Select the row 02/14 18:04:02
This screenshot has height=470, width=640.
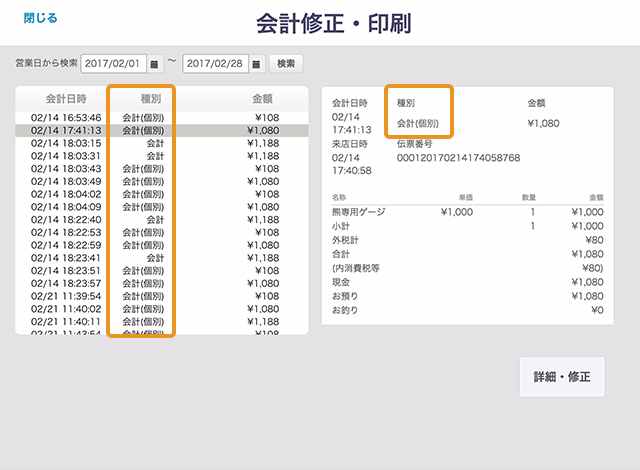pos(162,194)
